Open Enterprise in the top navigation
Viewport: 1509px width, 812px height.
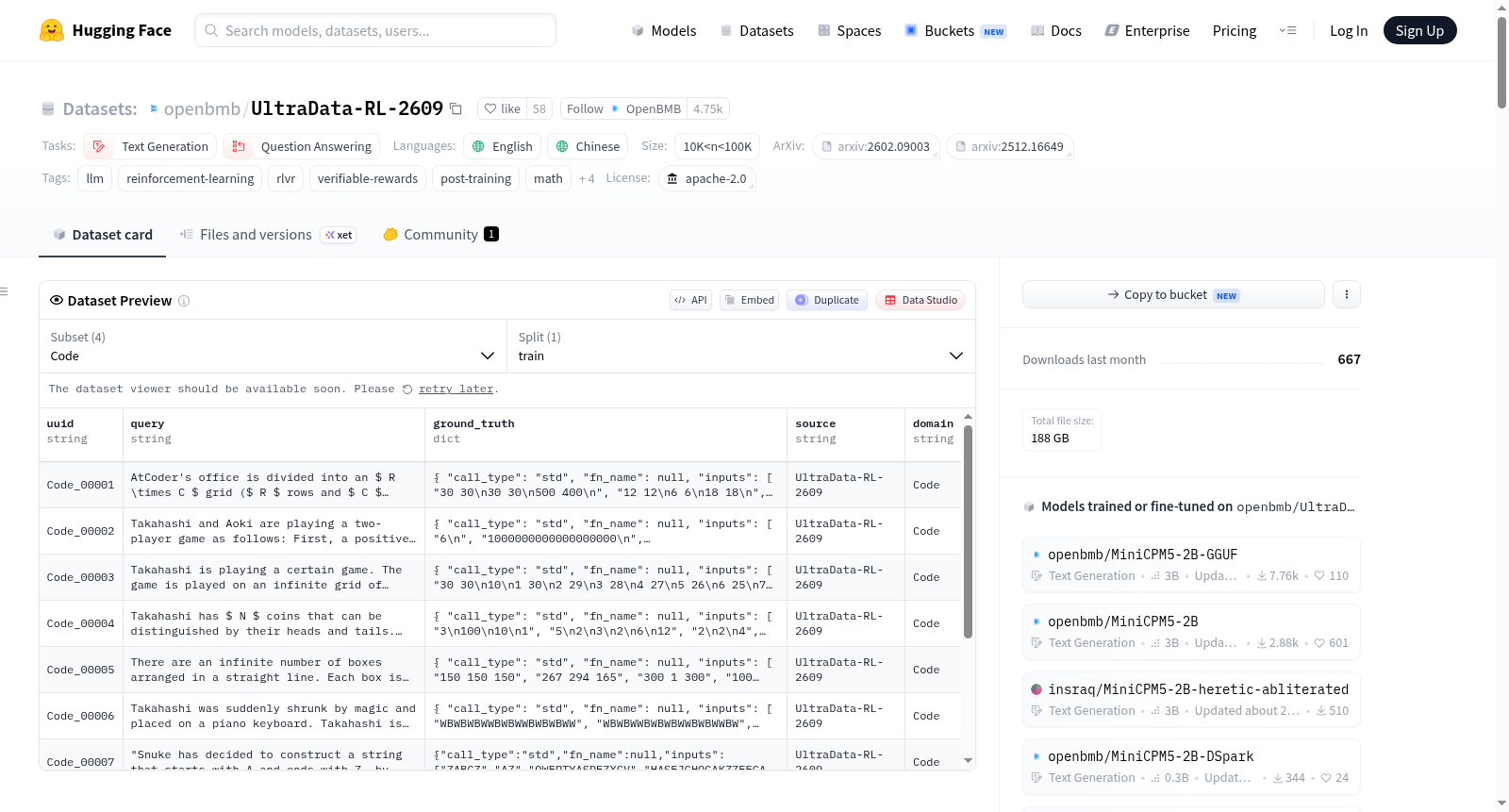[1147, 30]
